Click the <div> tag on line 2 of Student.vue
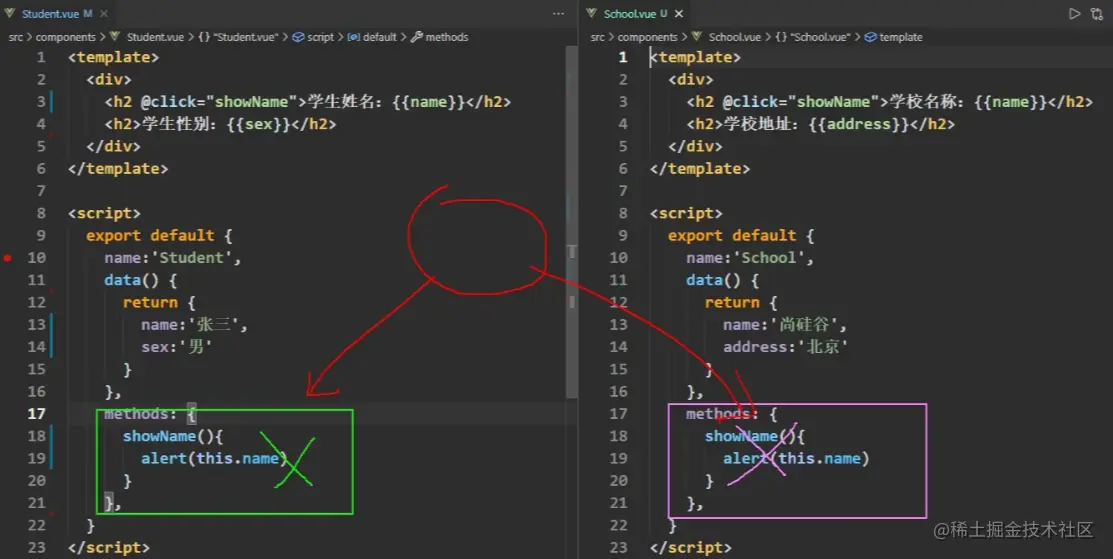1113x559 pixels. pyautogui.click(x=109, y=79)
